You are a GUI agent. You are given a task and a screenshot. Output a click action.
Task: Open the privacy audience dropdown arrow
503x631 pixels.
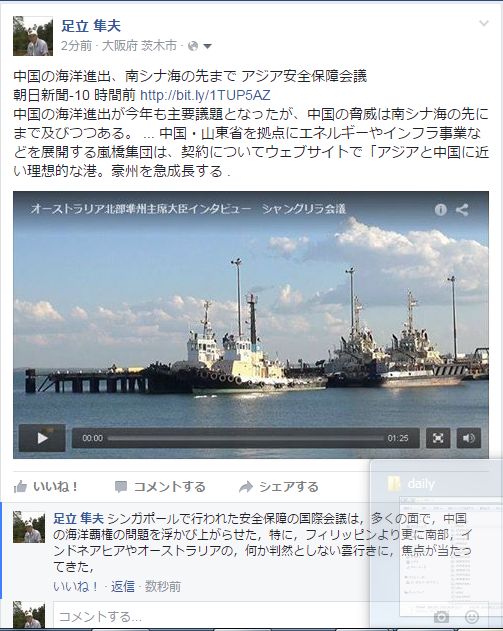coord(208,46)
